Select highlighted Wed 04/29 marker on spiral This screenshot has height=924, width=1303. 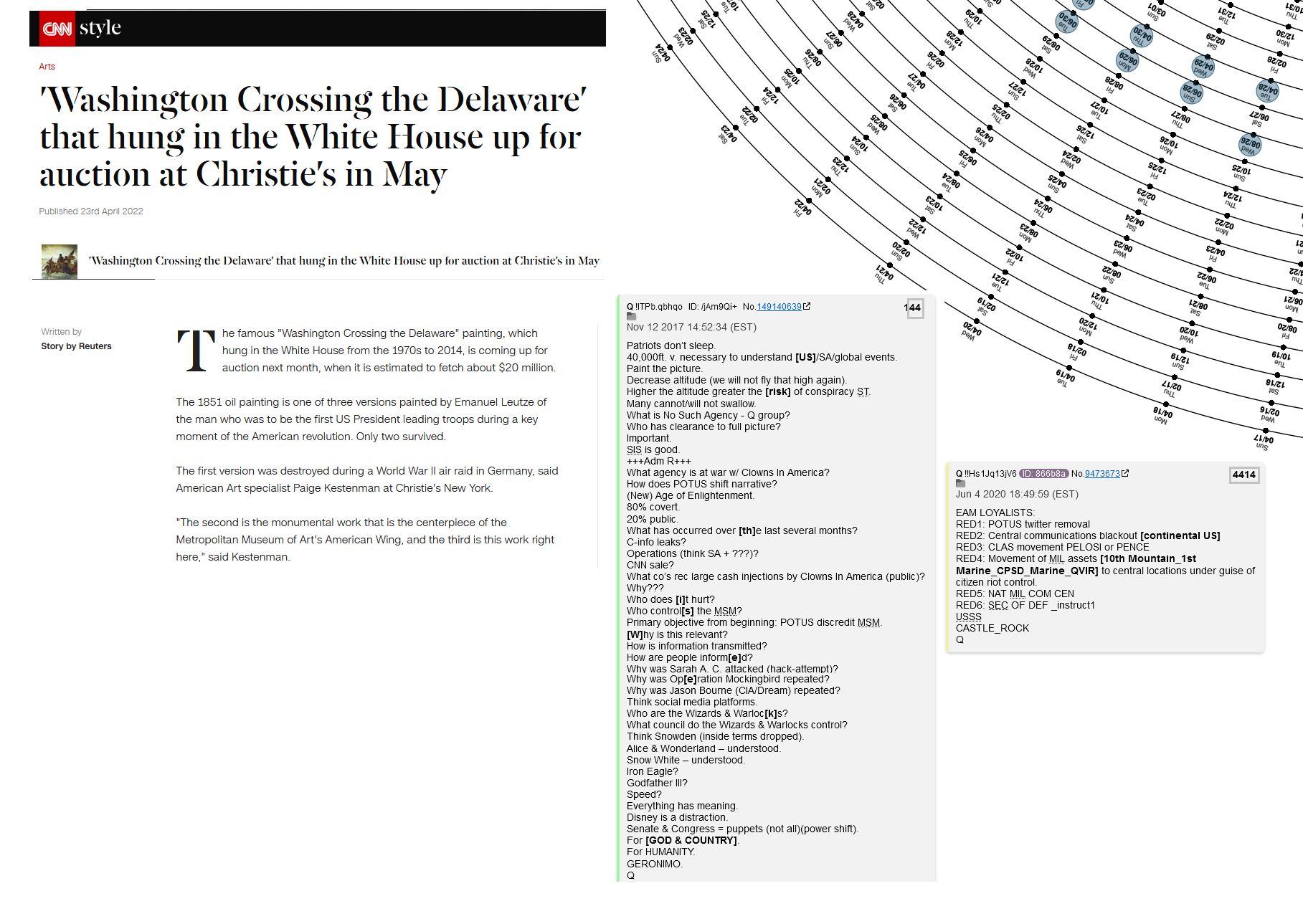[1203, 67]
